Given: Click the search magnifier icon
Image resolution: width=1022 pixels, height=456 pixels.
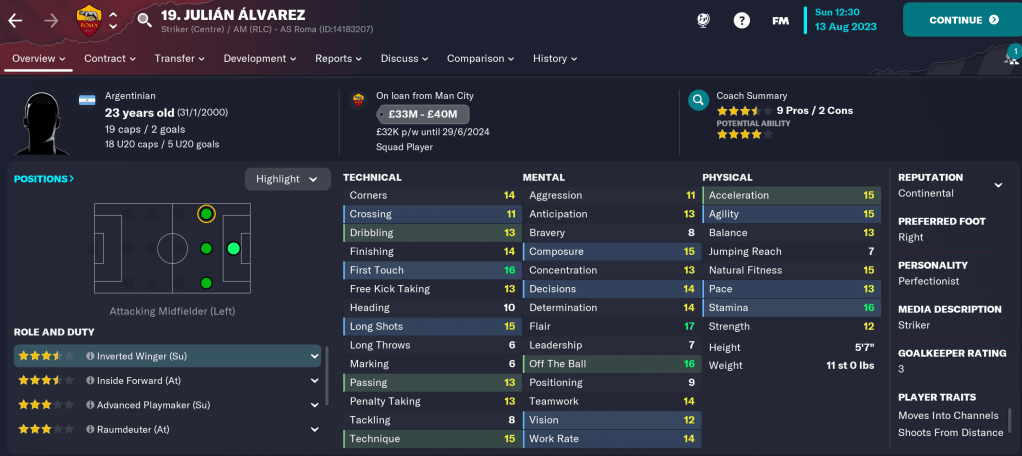Looking at the screenshot, I should point(144,20).
